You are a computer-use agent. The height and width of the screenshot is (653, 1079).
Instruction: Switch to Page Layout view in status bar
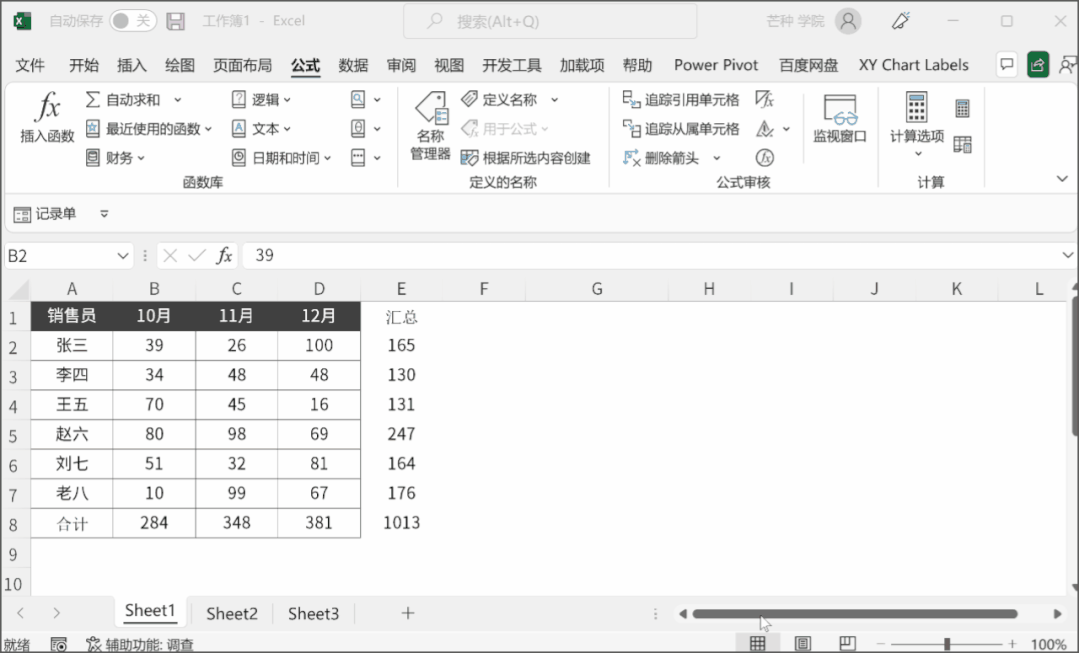coord(803,644)
